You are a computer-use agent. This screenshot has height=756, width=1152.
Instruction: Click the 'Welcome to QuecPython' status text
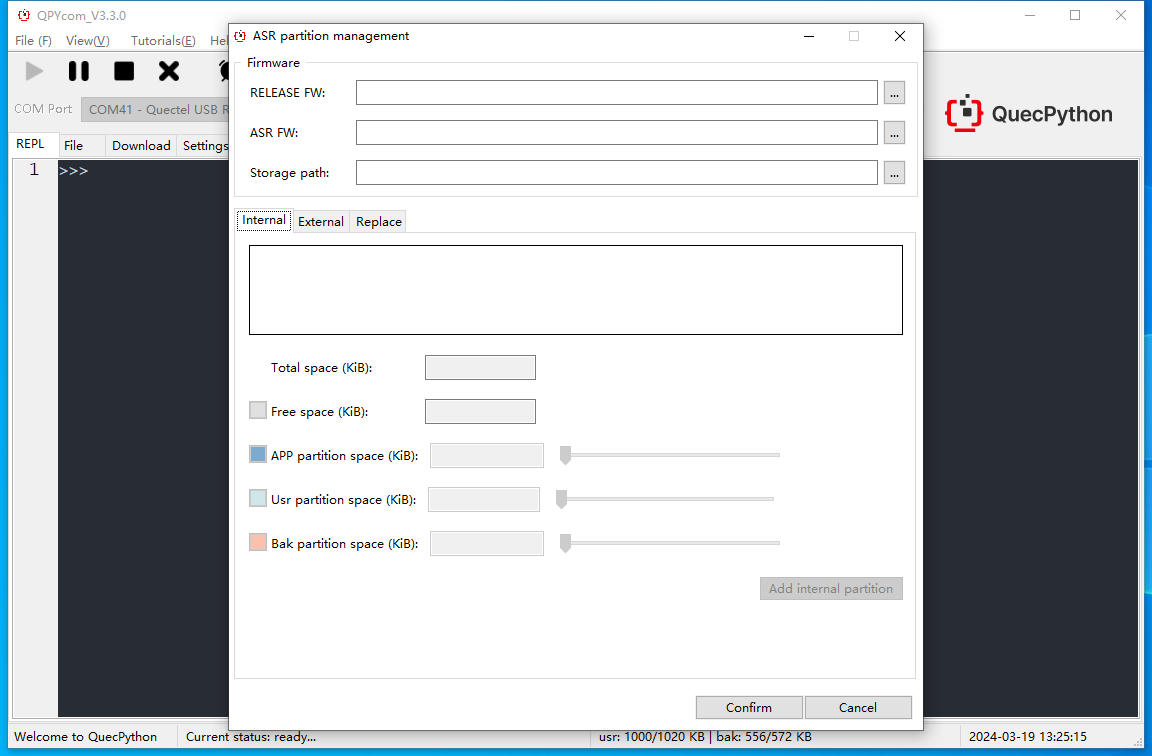click(85, 736)
